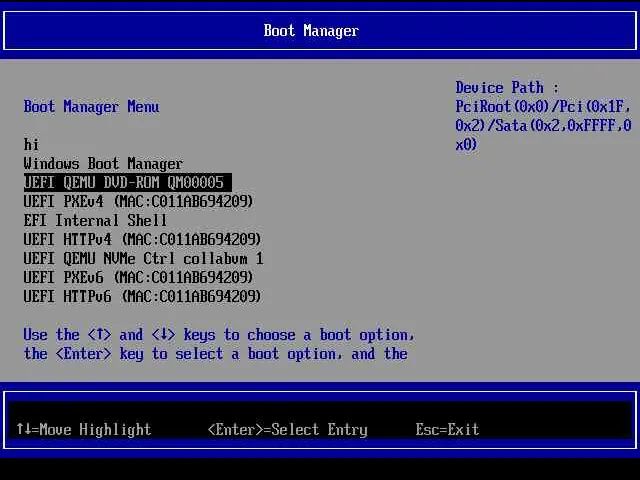The image size is (640, 480).
Task: Select the 'hi' boot entry
Action: (31, 144)
